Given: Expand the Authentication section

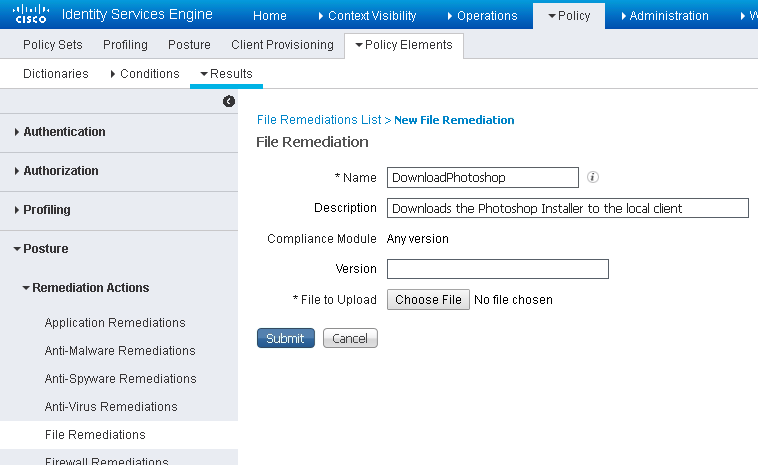Looking at the screenshot, I should 64,132.
